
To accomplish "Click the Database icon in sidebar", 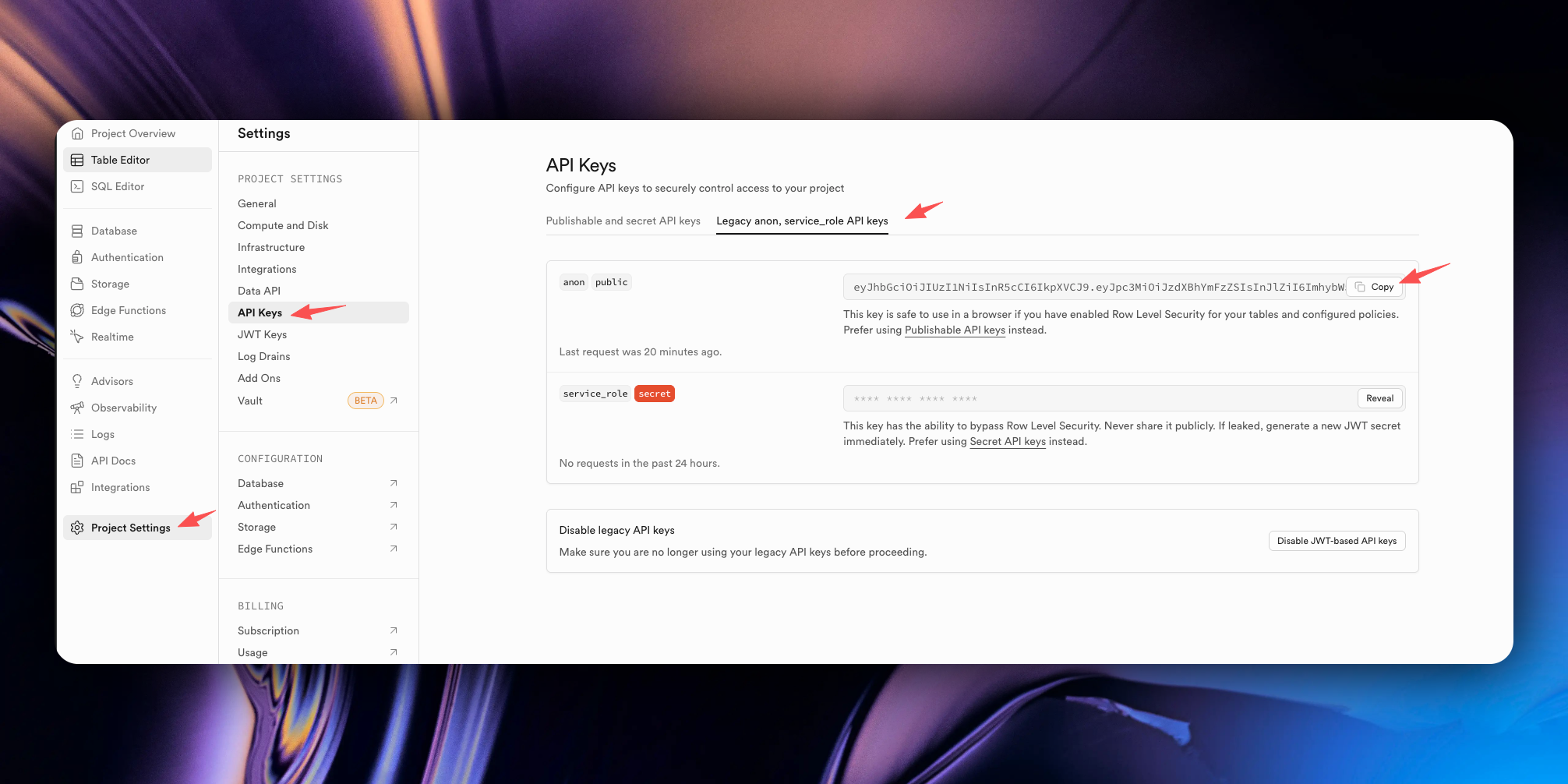I will point(77,231).
